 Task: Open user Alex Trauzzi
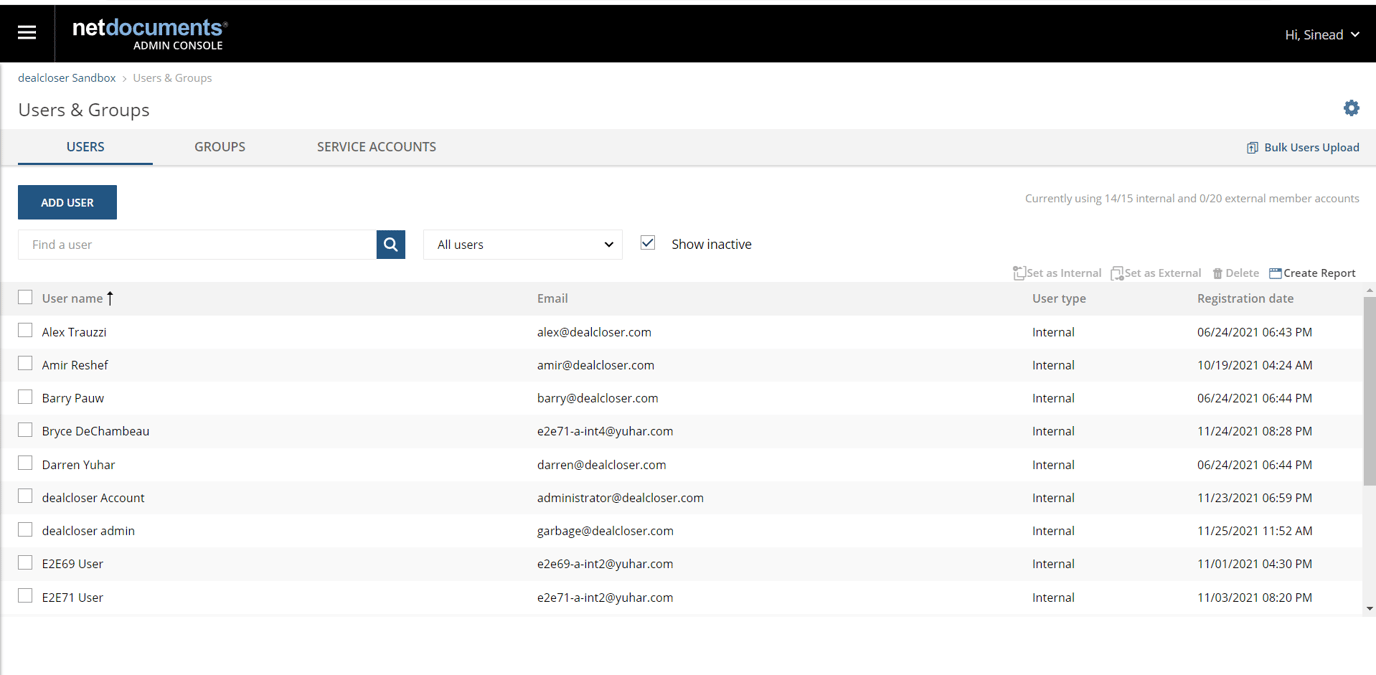tap(74, 332)
